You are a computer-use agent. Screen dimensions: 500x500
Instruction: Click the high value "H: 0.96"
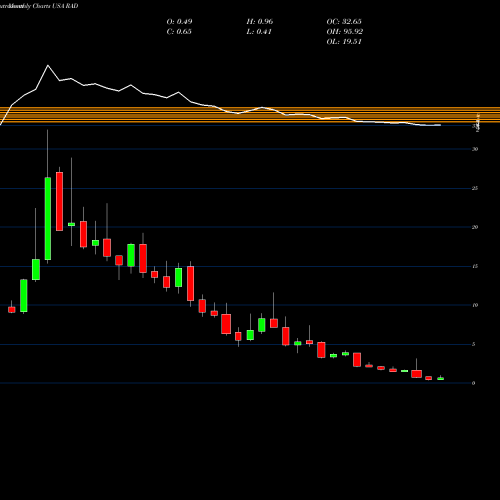pyautogui.click(x=260, y=22)
